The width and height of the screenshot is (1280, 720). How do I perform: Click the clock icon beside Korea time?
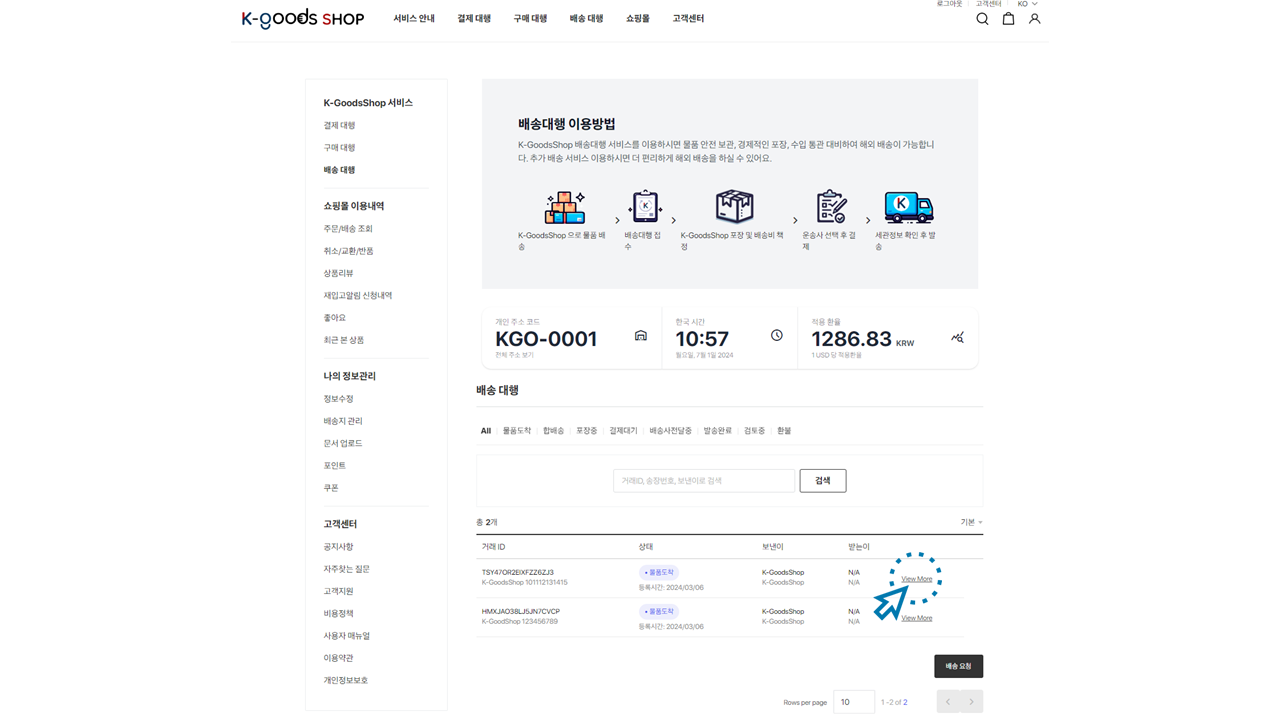pos(776,336)
